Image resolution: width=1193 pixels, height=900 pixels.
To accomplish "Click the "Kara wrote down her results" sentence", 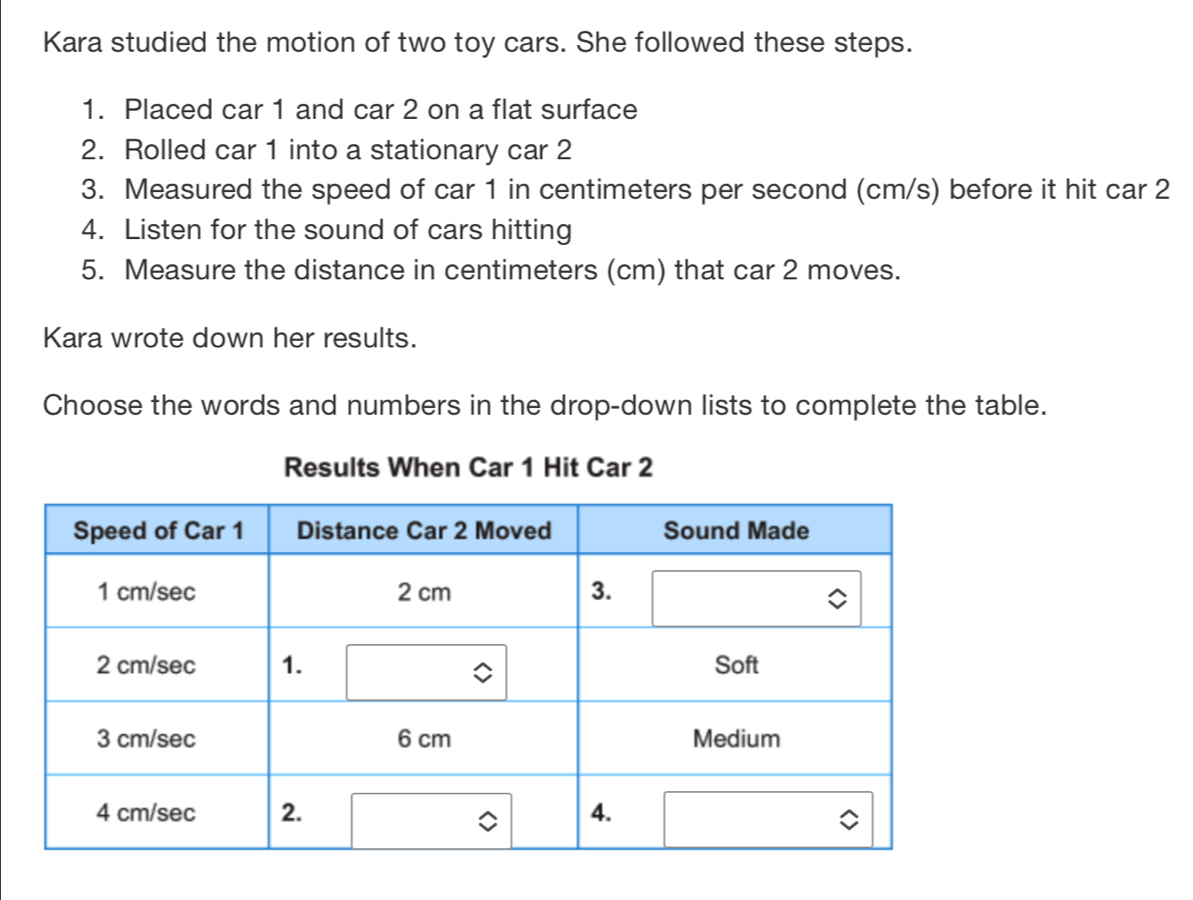I will 229,337.
